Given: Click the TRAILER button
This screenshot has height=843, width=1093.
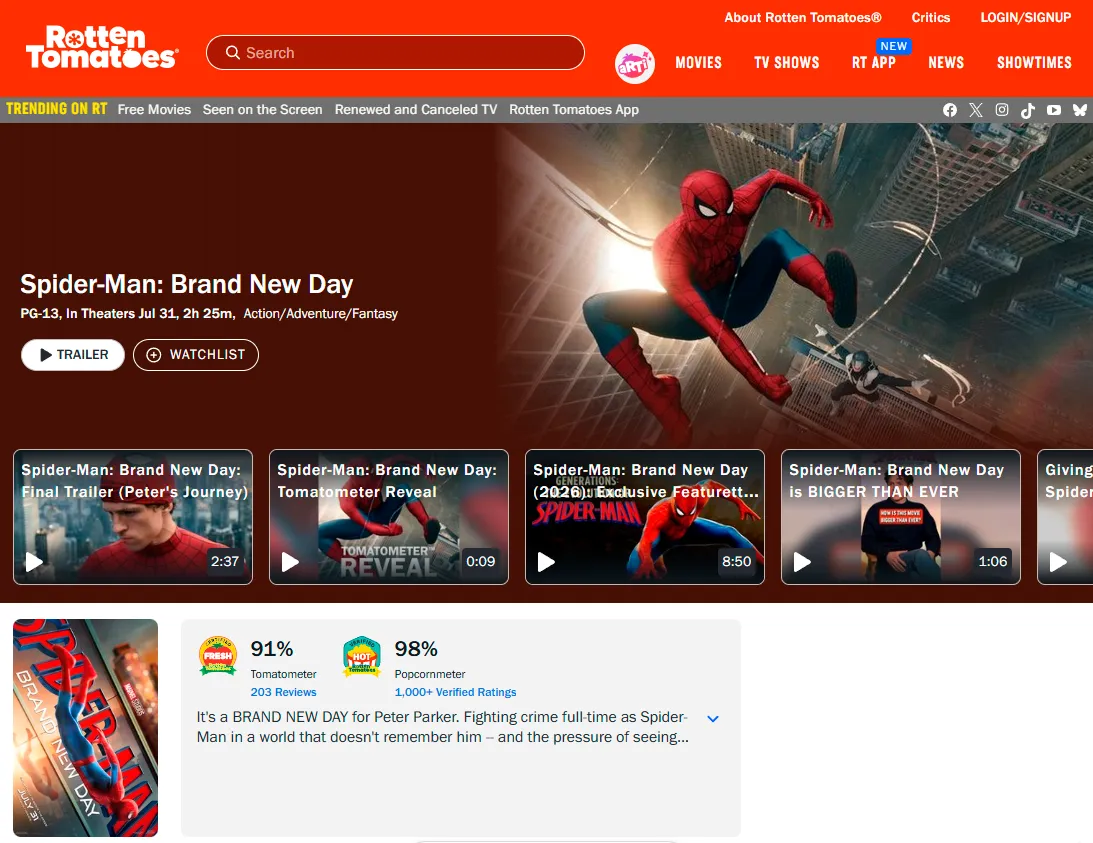Looking at the screenshot, I should (73, 355).
